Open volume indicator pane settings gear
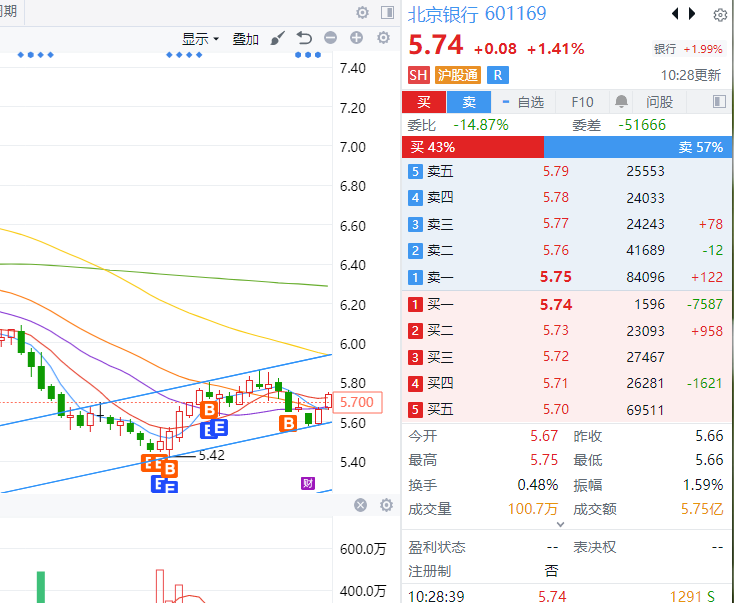Image resolution: width=734 pixels, height=603 pixels. [x=386, y=505]
